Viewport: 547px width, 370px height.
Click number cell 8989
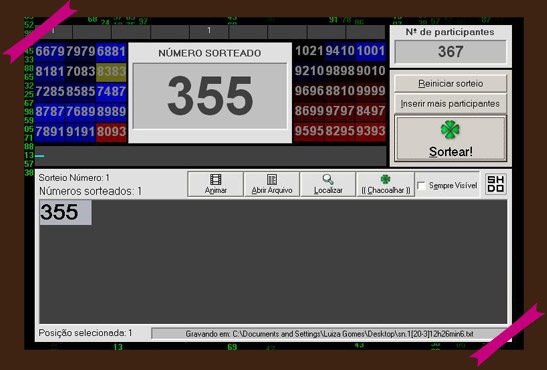[x=111, y=112]
